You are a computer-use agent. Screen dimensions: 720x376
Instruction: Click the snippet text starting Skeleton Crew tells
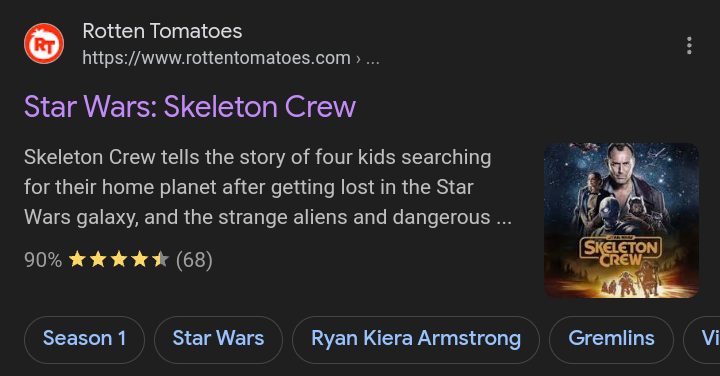(x=268, y=187)
